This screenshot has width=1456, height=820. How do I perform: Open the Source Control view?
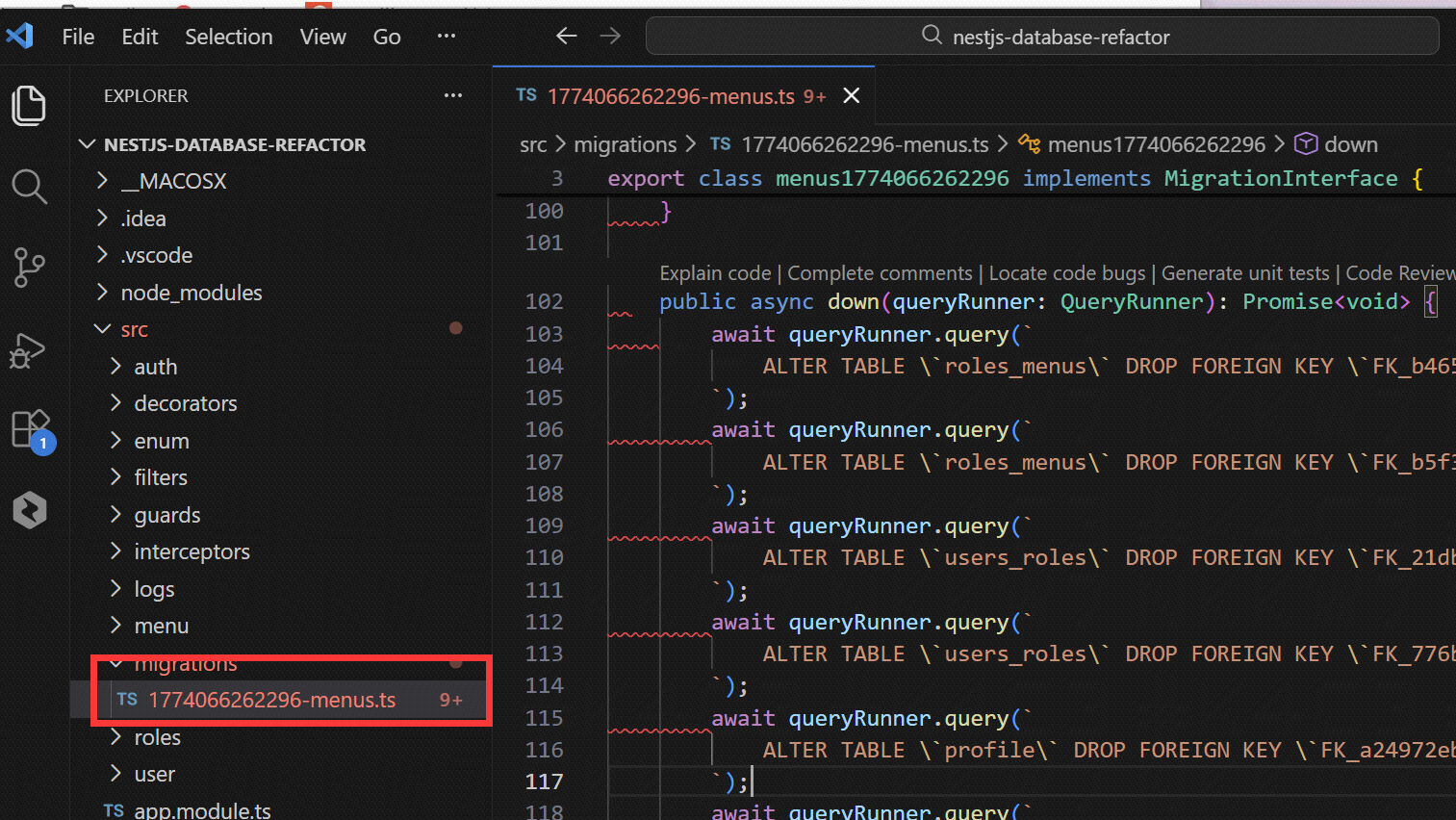point(29,268)
